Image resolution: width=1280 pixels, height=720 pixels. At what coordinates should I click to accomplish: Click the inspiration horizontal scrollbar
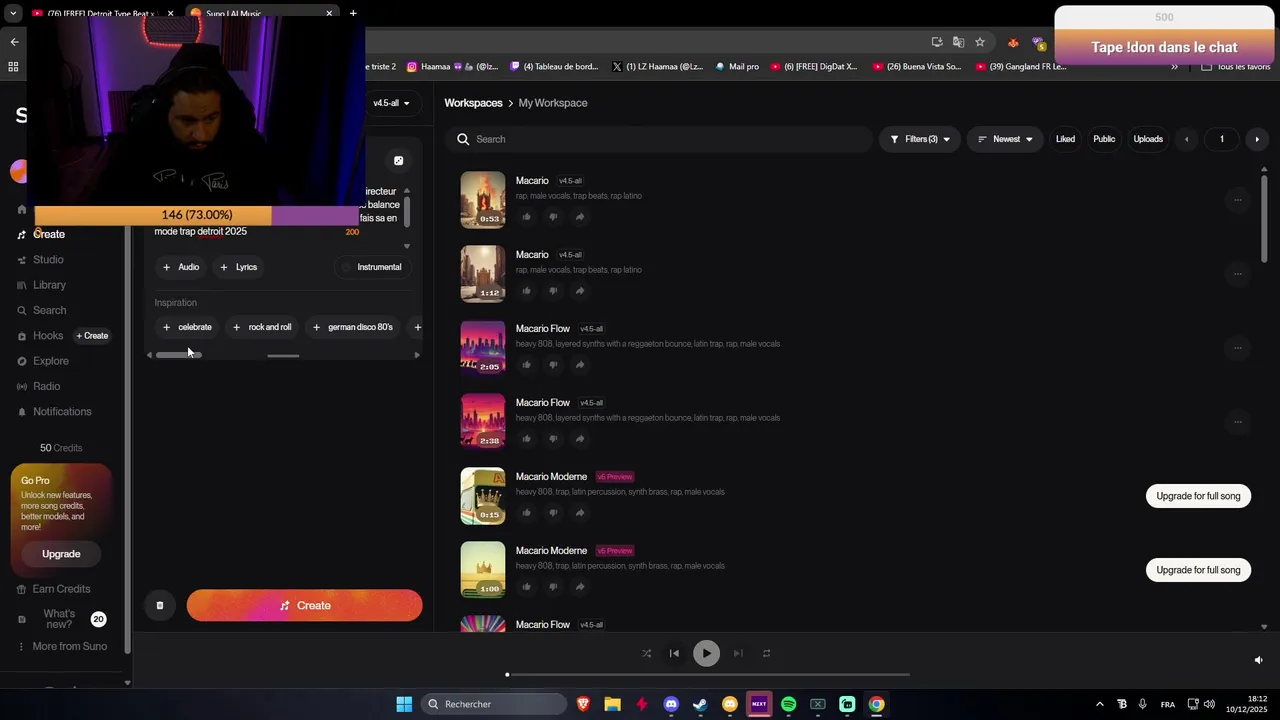point(179,355)
